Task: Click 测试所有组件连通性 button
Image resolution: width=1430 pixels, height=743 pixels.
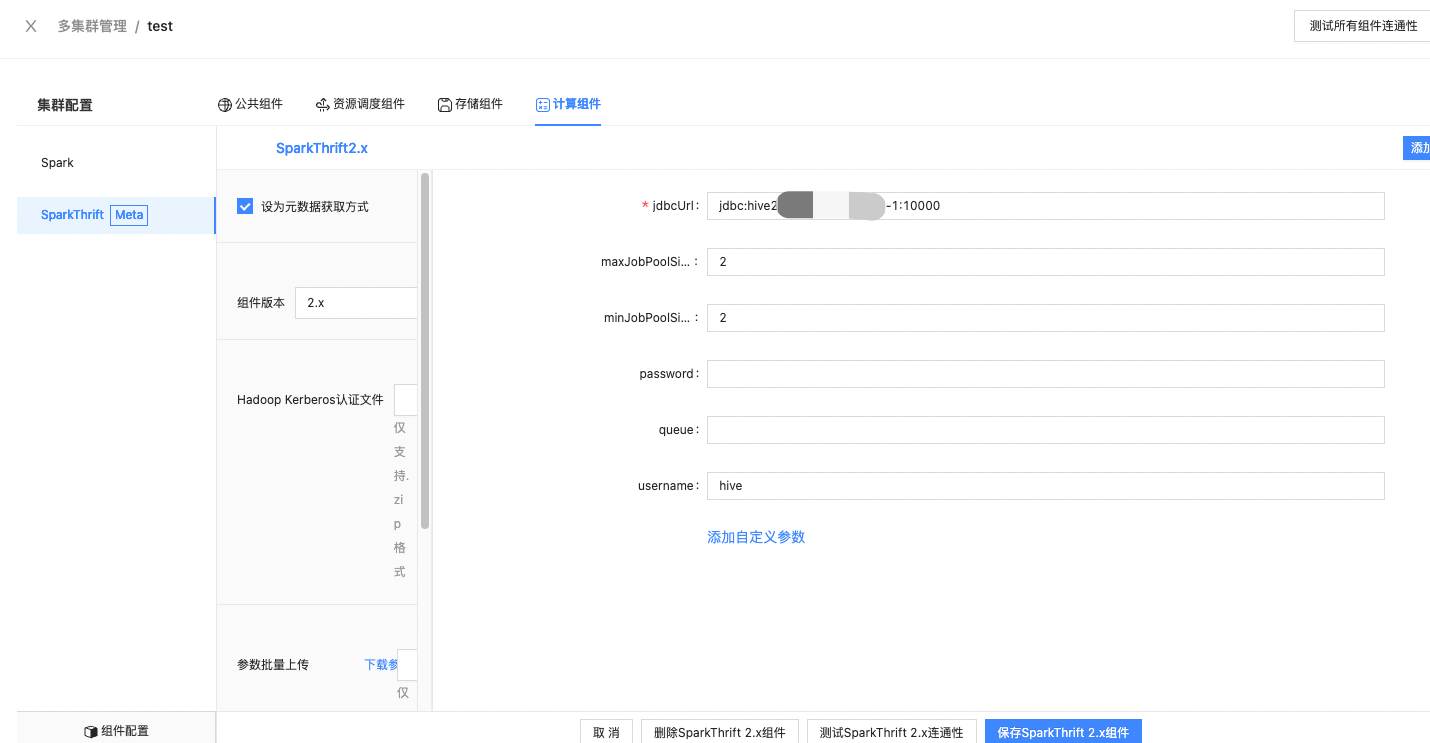Action: pyautogui.click(x=1362, y=26)
